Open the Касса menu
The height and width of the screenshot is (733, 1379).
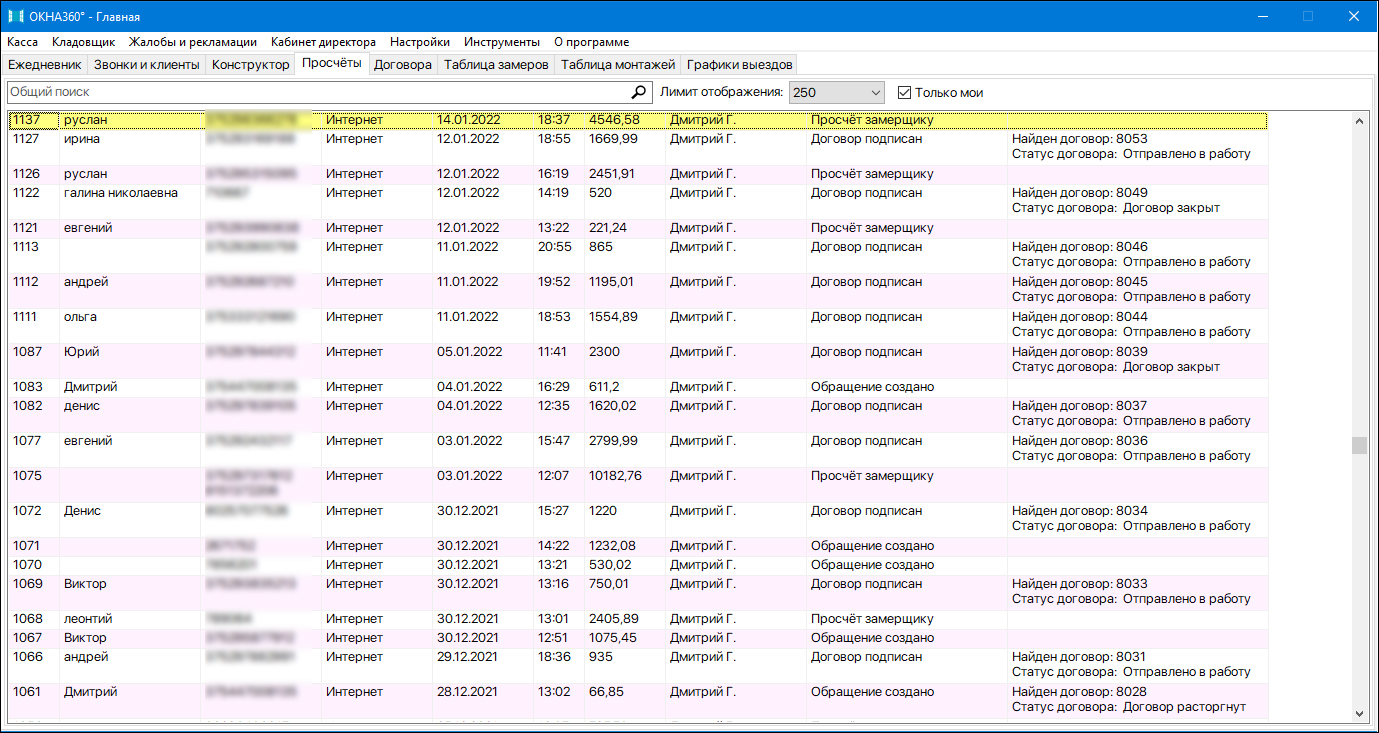pyautogui.click(x=22, y=42)
